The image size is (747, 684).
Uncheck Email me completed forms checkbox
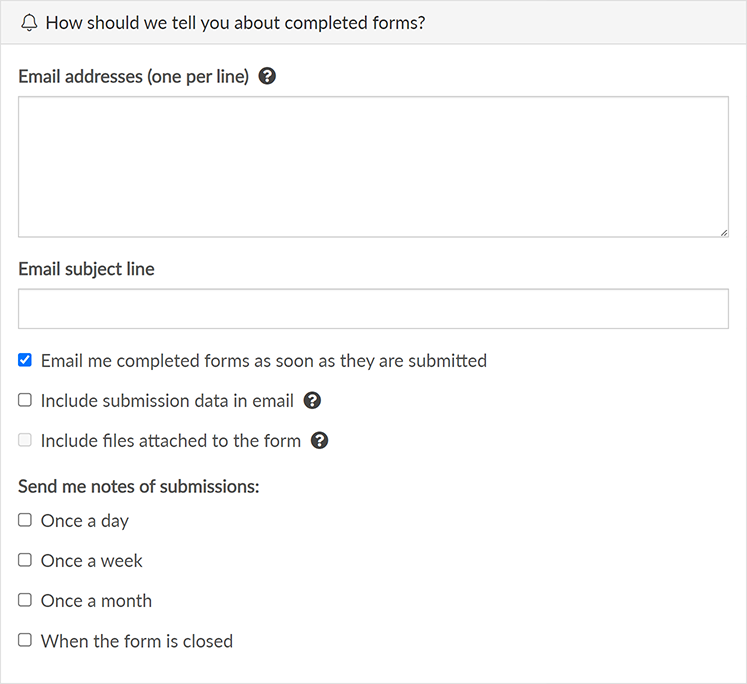point(25,360)
